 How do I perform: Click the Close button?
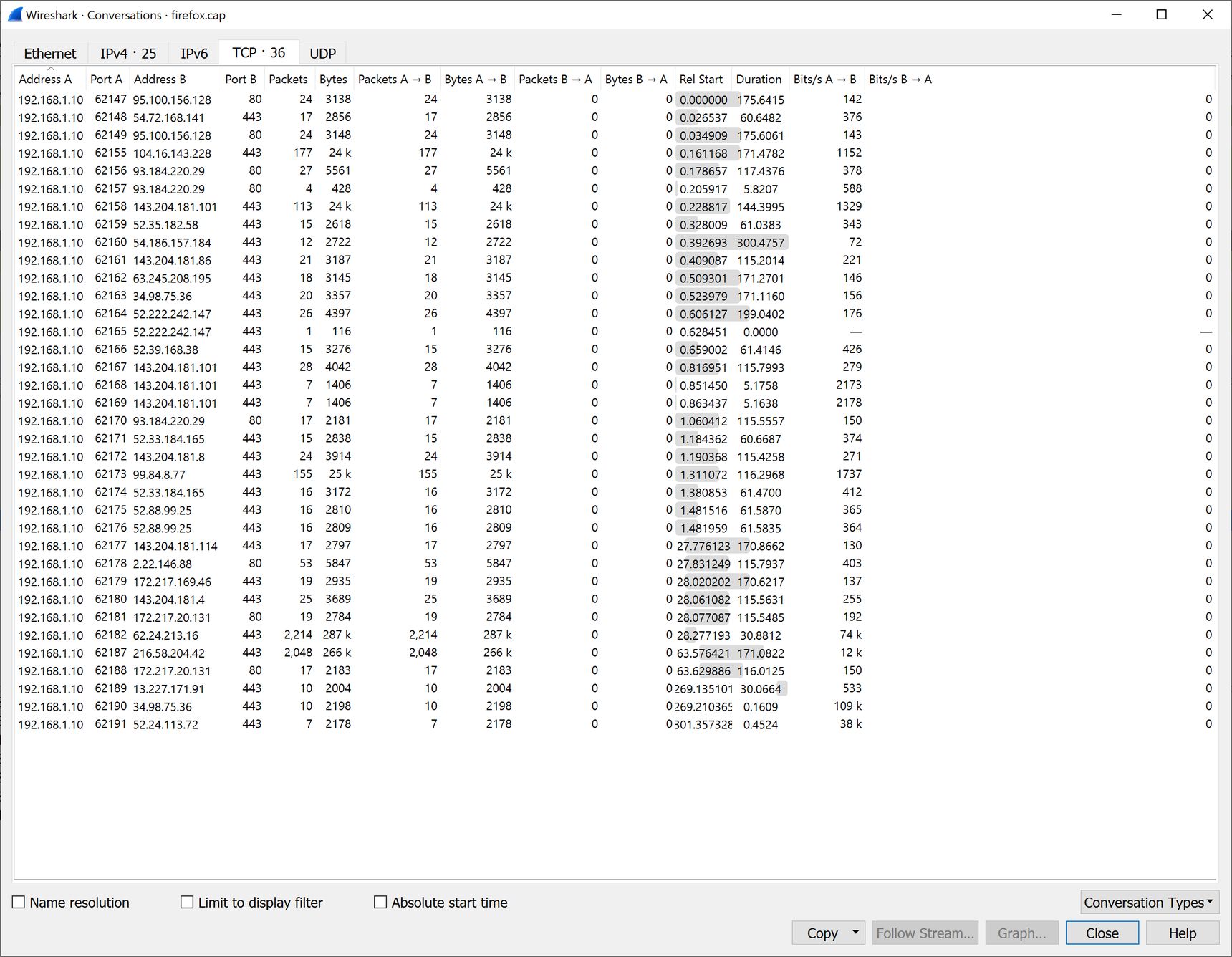click(x=1102, y=933)
